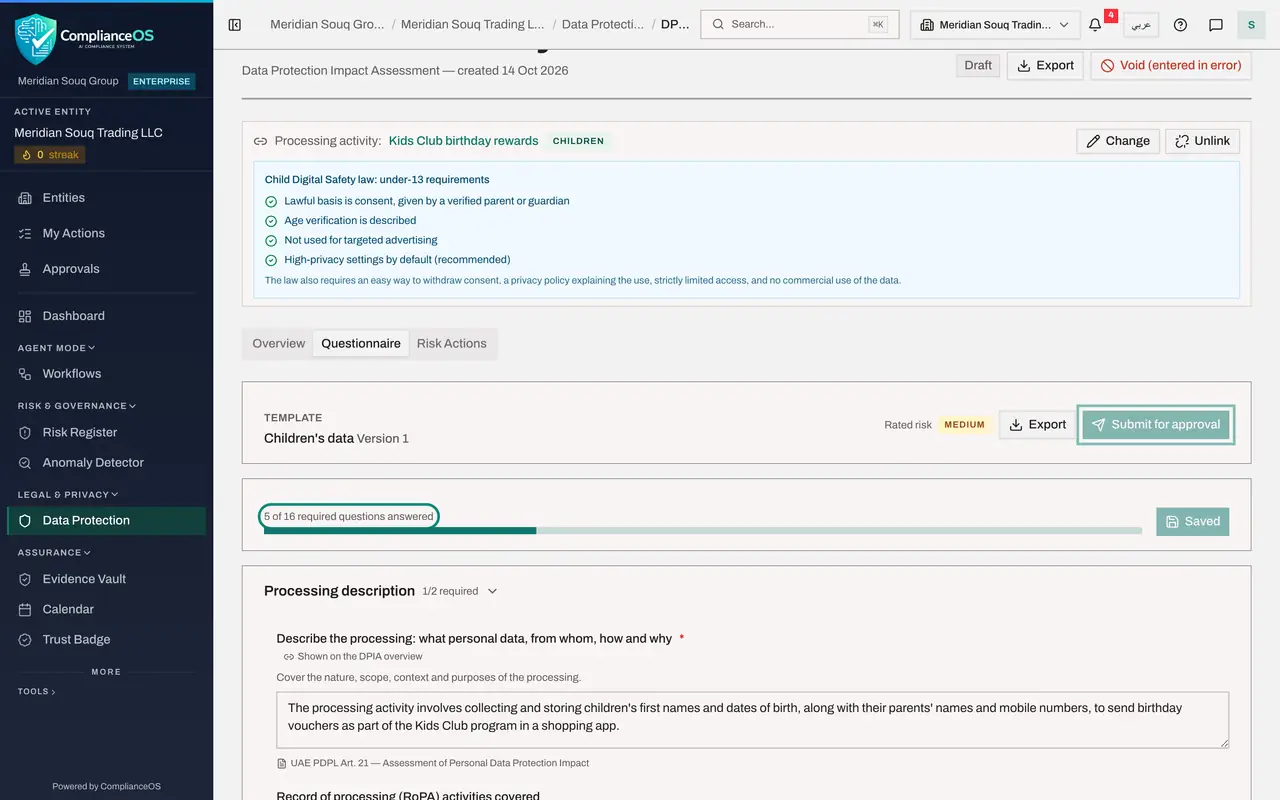Select Data Protection in sidebar
The image size is (1280, 800).
(x=107, y=521)
